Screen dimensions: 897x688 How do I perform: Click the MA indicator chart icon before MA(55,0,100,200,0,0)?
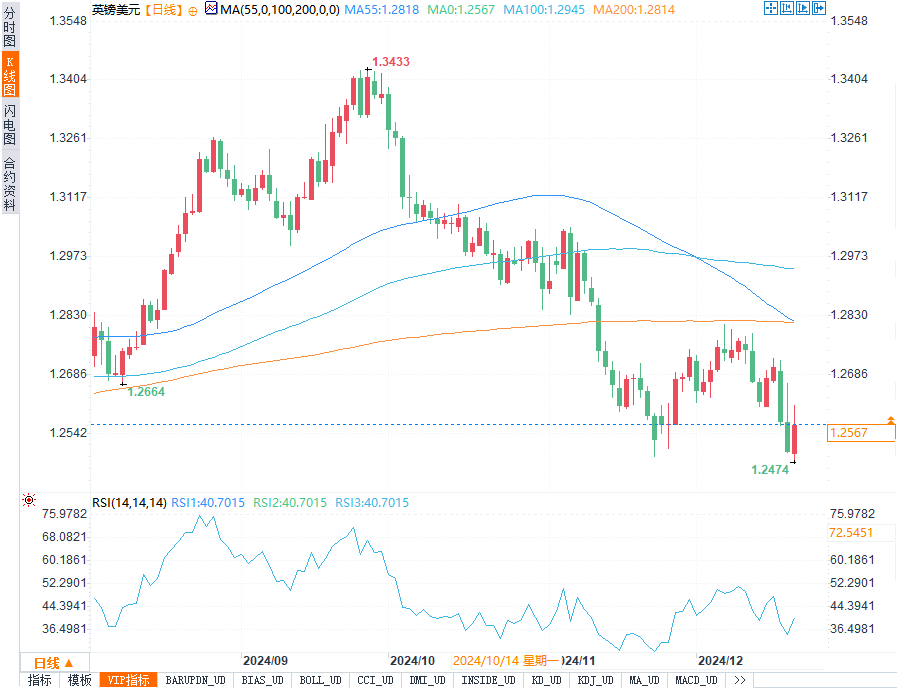coord(211,9)
